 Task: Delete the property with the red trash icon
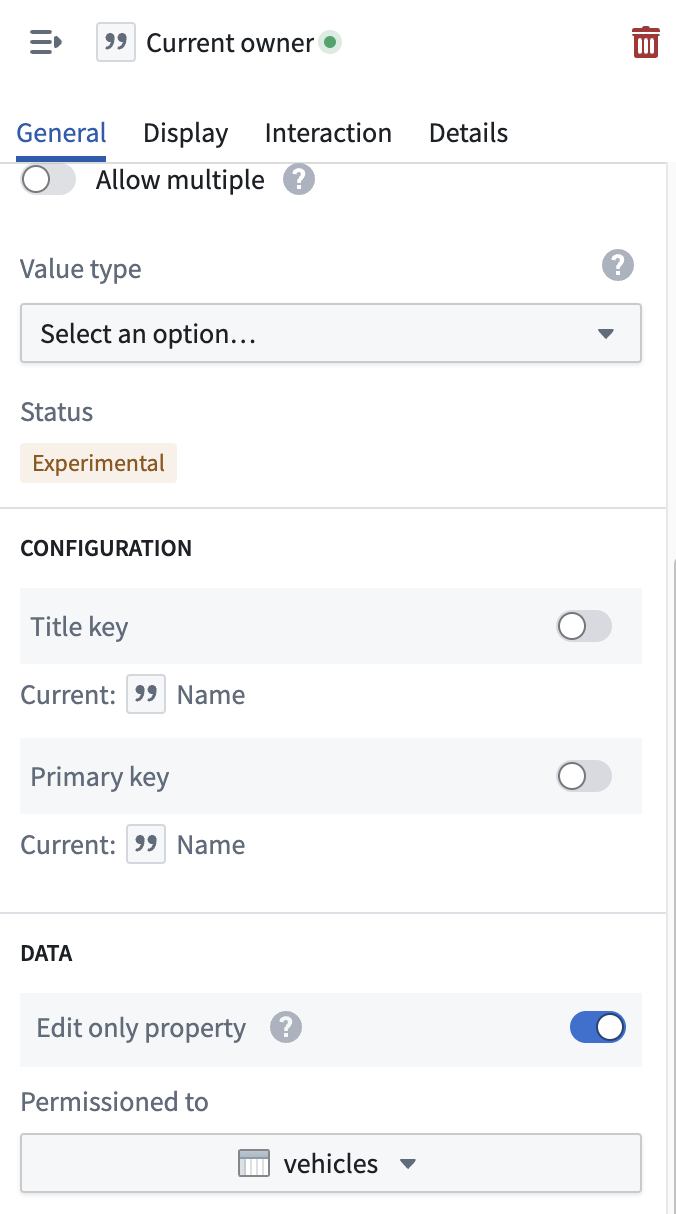click(646, 43)
